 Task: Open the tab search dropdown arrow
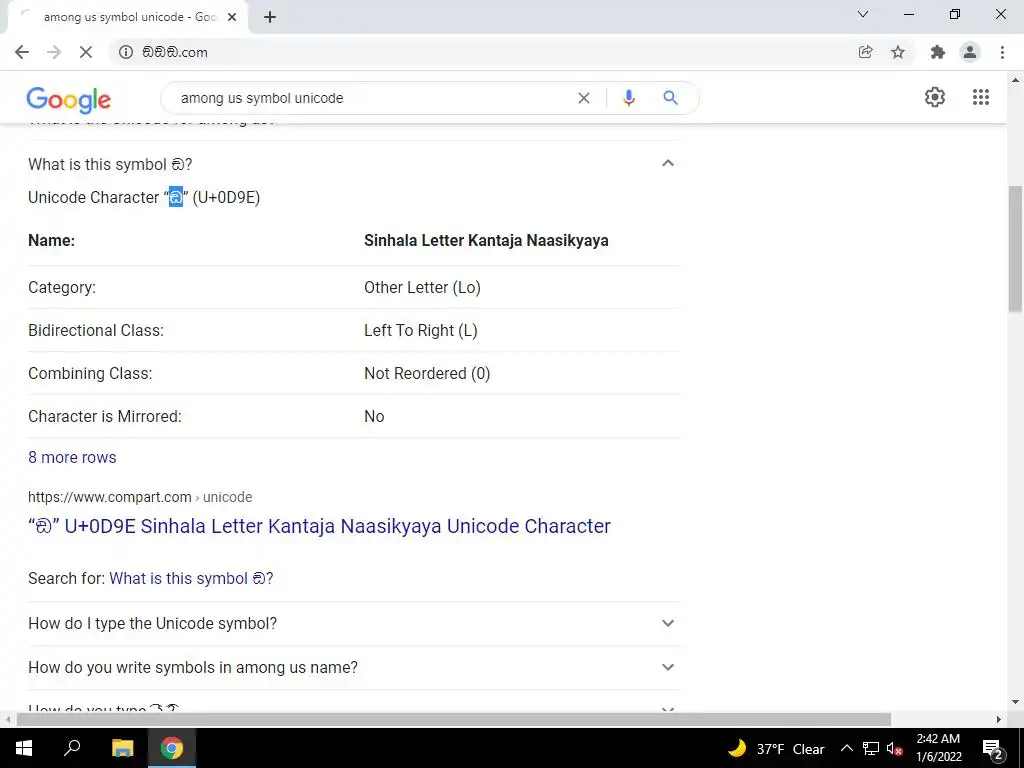click(863, 14)
